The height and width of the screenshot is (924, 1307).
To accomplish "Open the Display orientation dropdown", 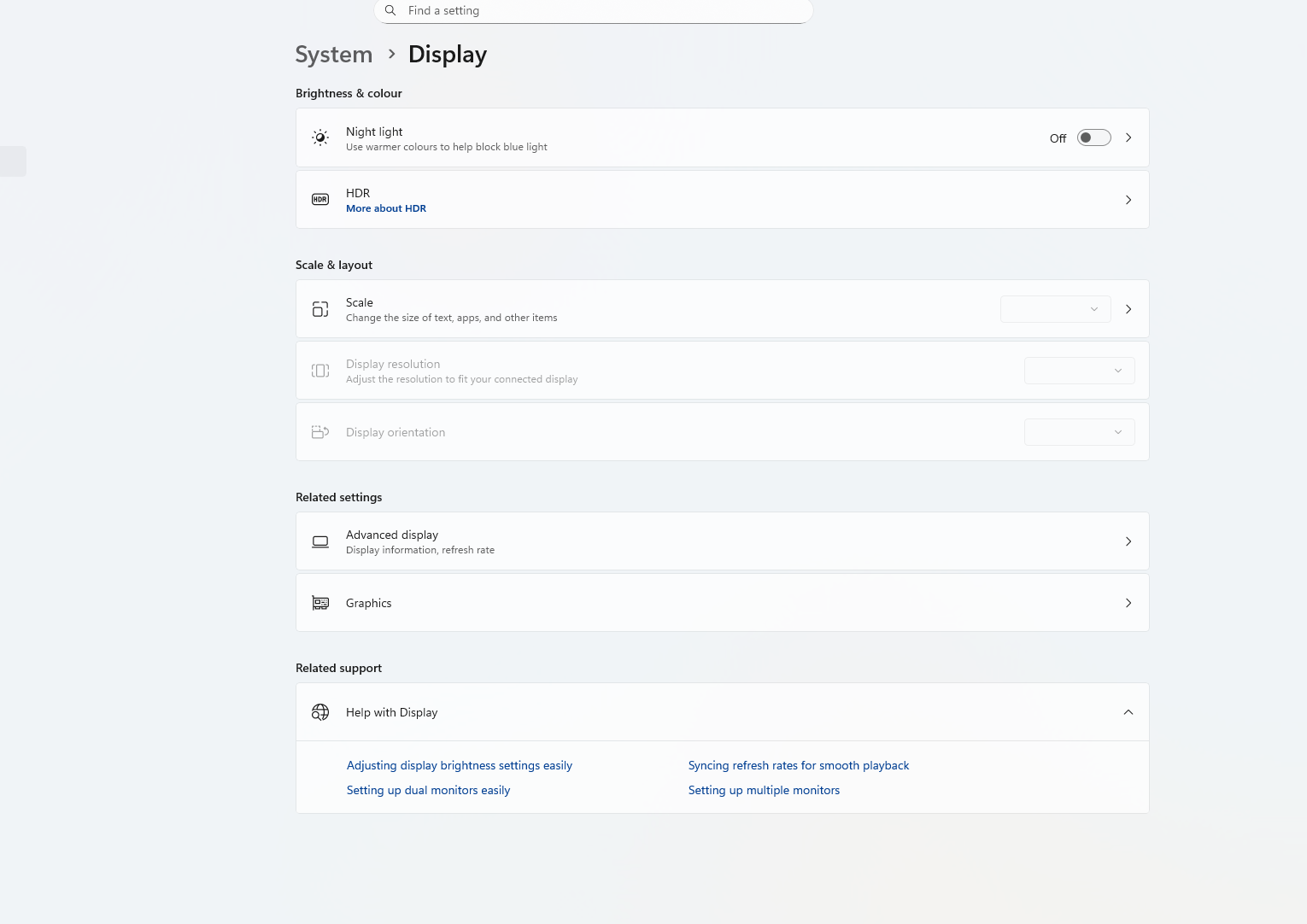I will (1080, 432).
